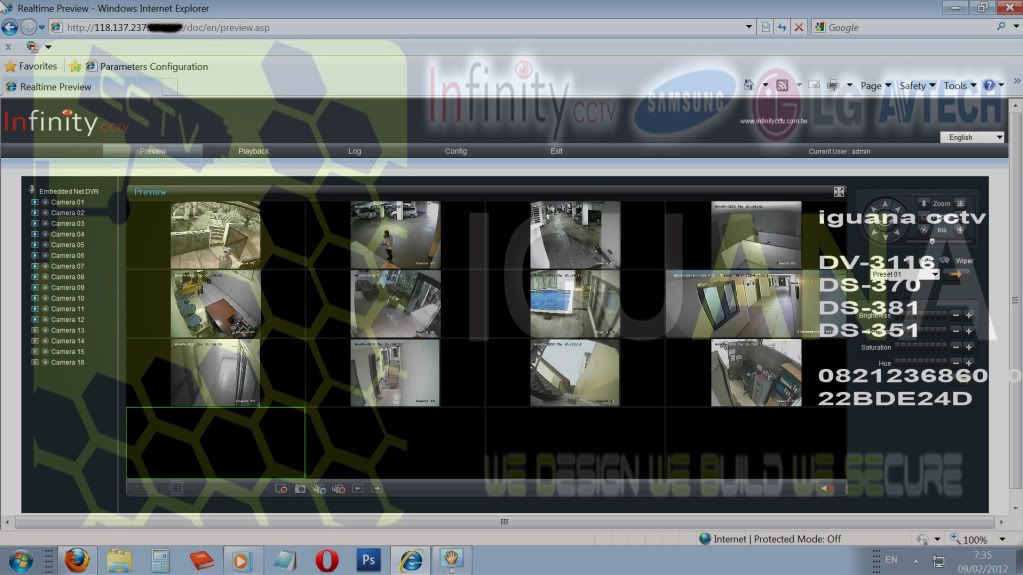Toggle live view circle for Camera 05
The height and width of the screenshot is (575, 1023).
click(x=45, y=245)
